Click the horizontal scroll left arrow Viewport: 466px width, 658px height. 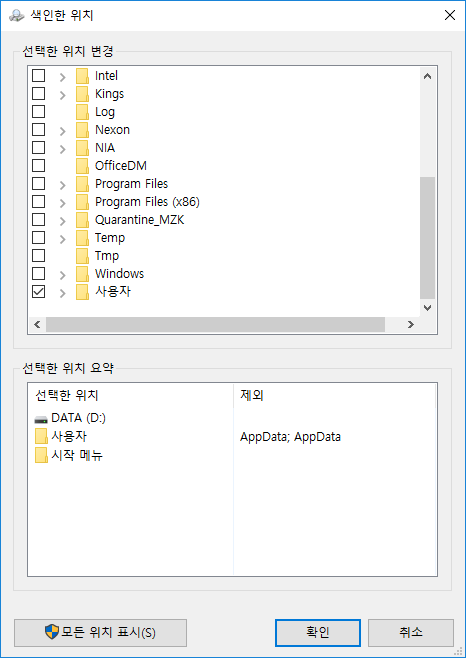(37, 324)
